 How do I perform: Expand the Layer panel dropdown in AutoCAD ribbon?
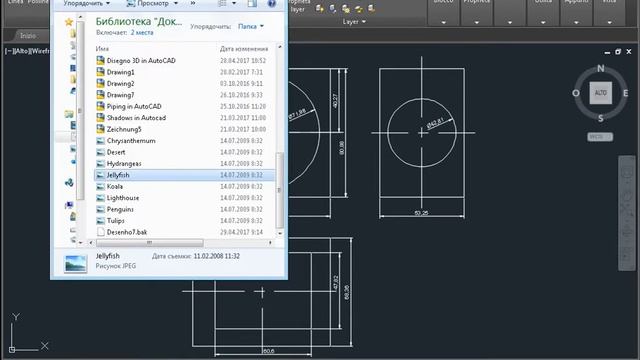354,22
